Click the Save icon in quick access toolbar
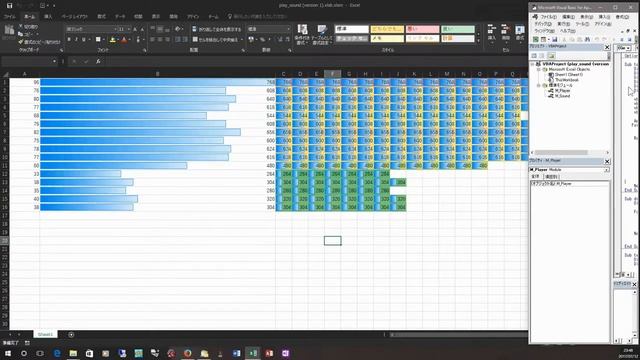This screenshot has height=360, width=640. click(x=9, y=5)
